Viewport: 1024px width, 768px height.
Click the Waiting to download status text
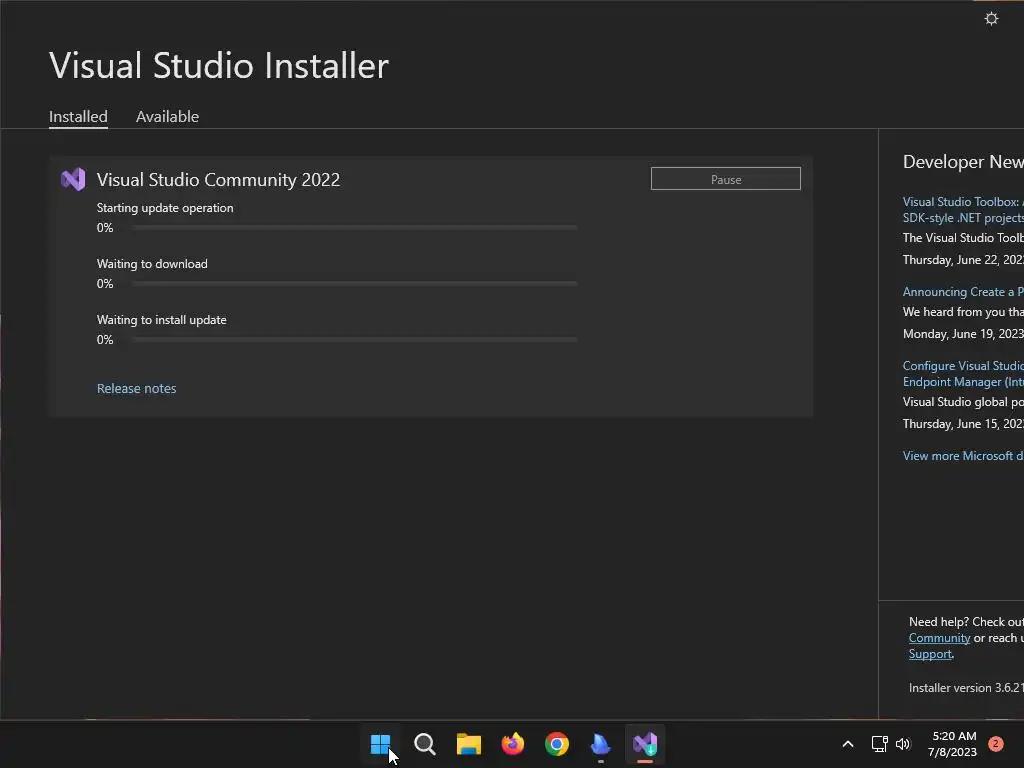point(152,264)
